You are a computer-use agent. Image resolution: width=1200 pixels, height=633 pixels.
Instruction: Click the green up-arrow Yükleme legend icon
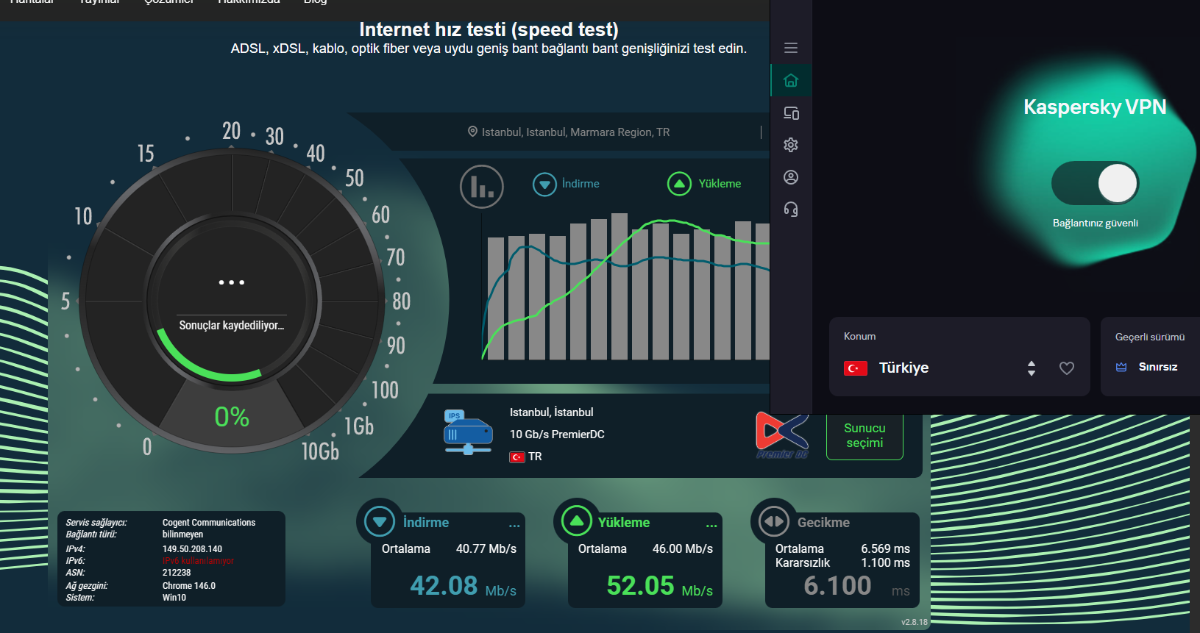coord(679,184)
